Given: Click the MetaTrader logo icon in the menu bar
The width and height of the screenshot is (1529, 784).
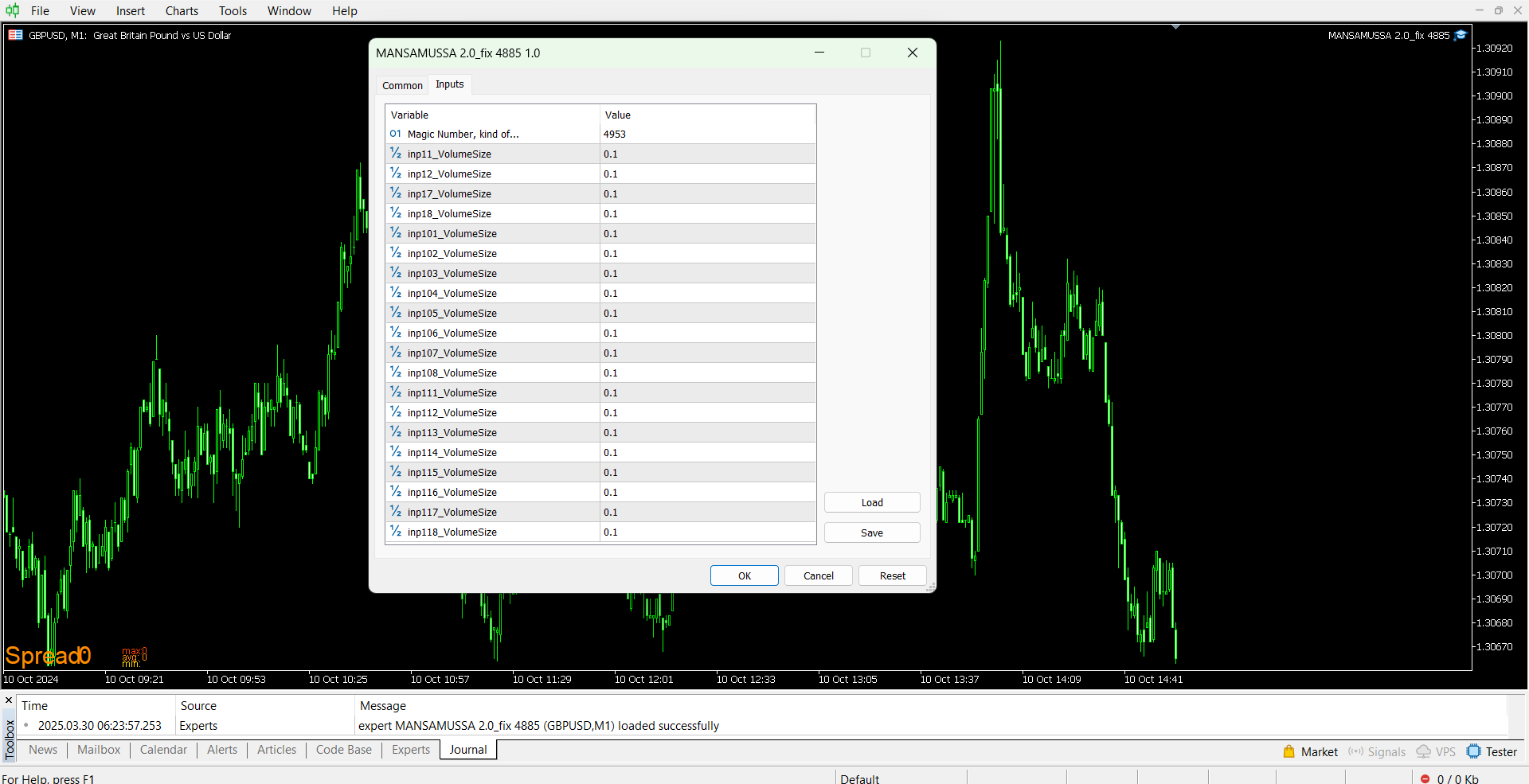Looking at the screenshot, I should [13, 10].
